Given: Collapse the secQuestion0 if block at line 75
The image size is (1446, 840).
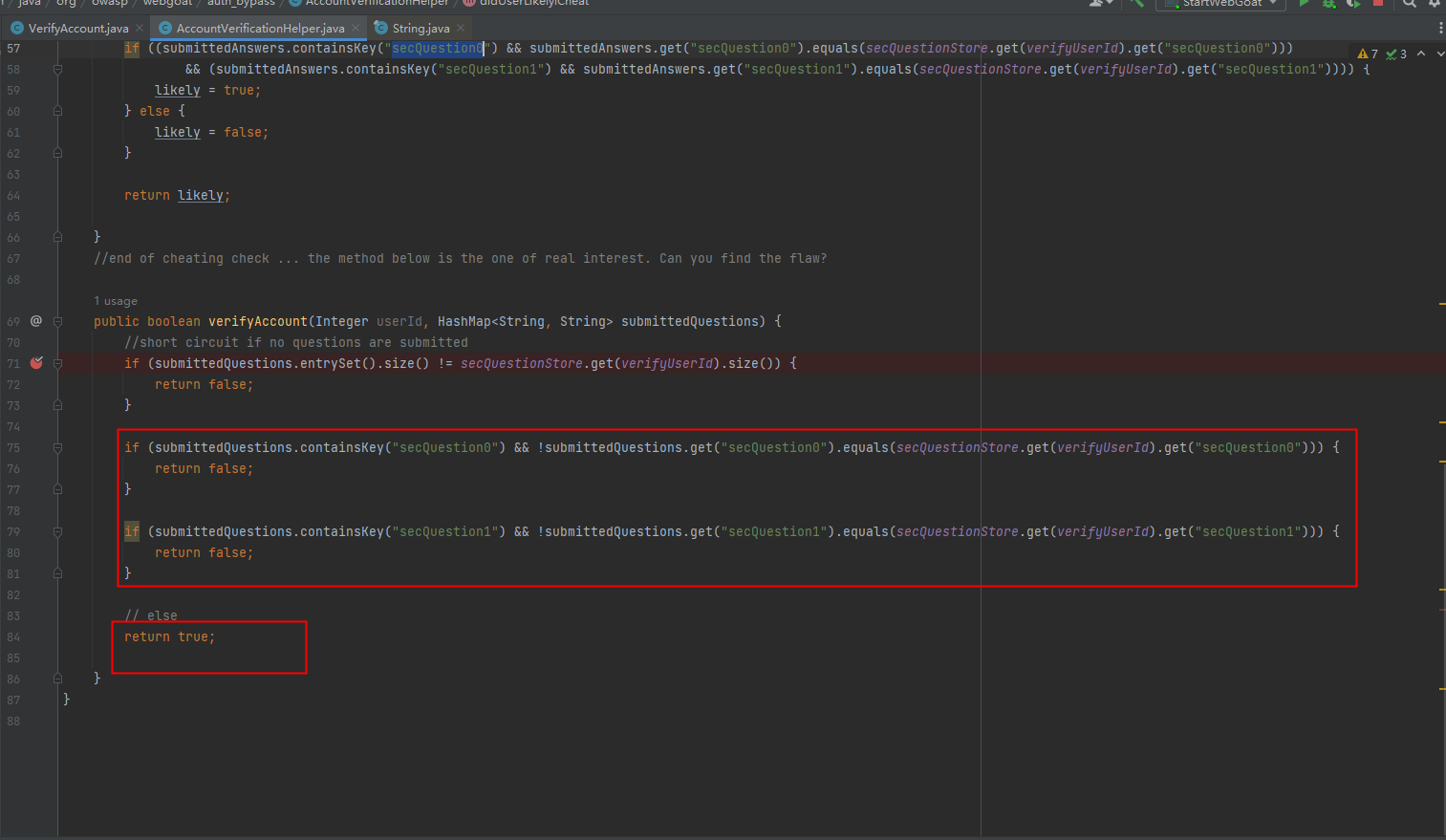Looking at the screenshot, I should [x=58, y=447].
